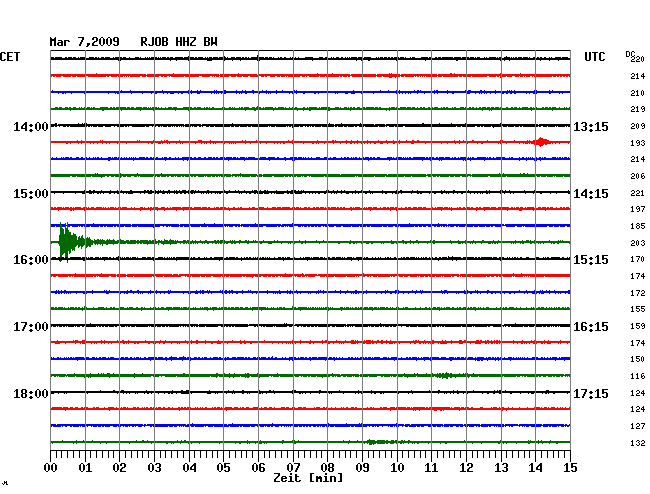650x494 pixels.
Task: Click the 14:15 UTC time label
Action: [591, 194]
